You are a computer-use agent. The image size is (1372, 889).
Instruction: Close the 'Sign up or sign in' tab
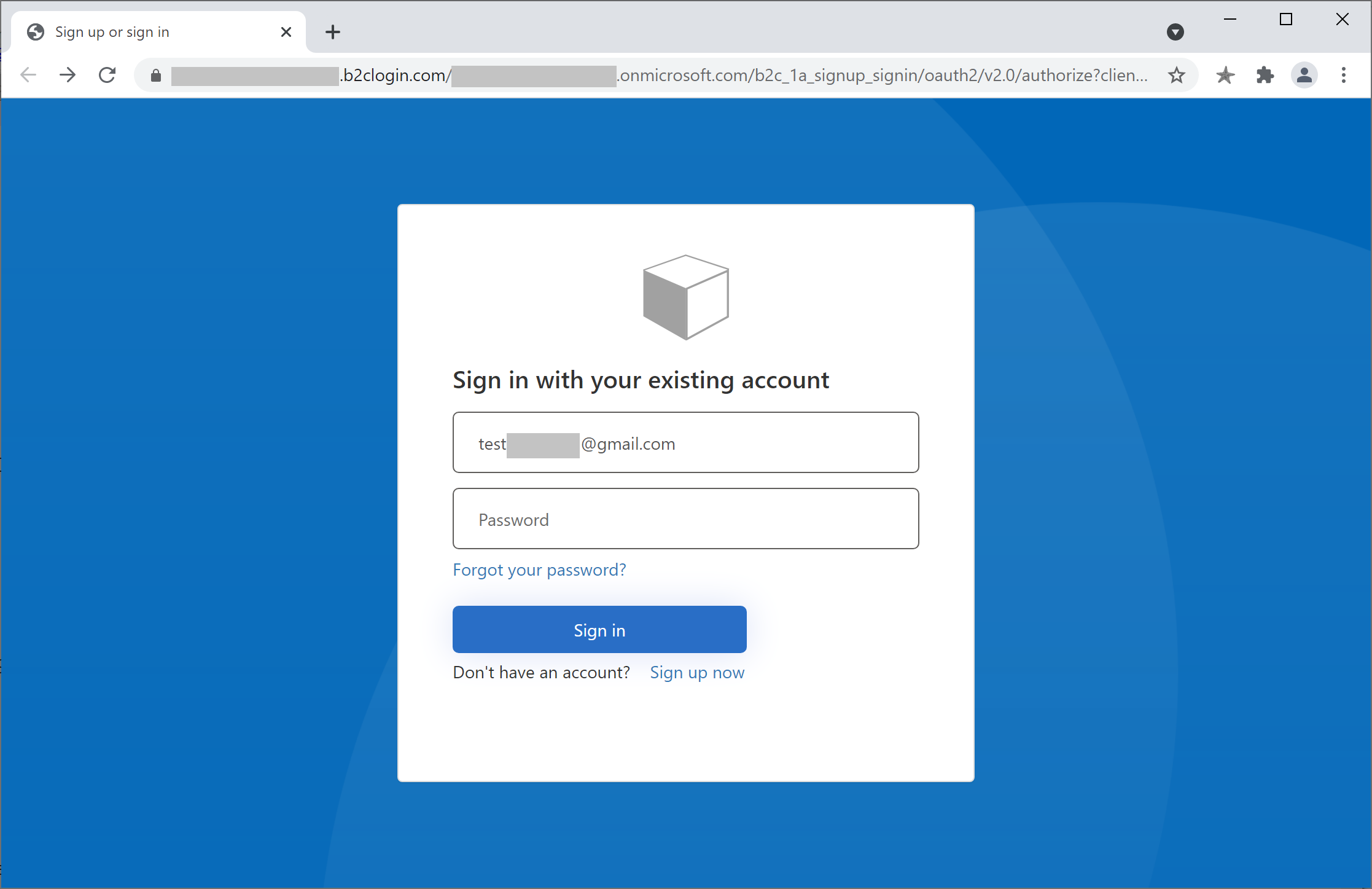coord(286,32)
